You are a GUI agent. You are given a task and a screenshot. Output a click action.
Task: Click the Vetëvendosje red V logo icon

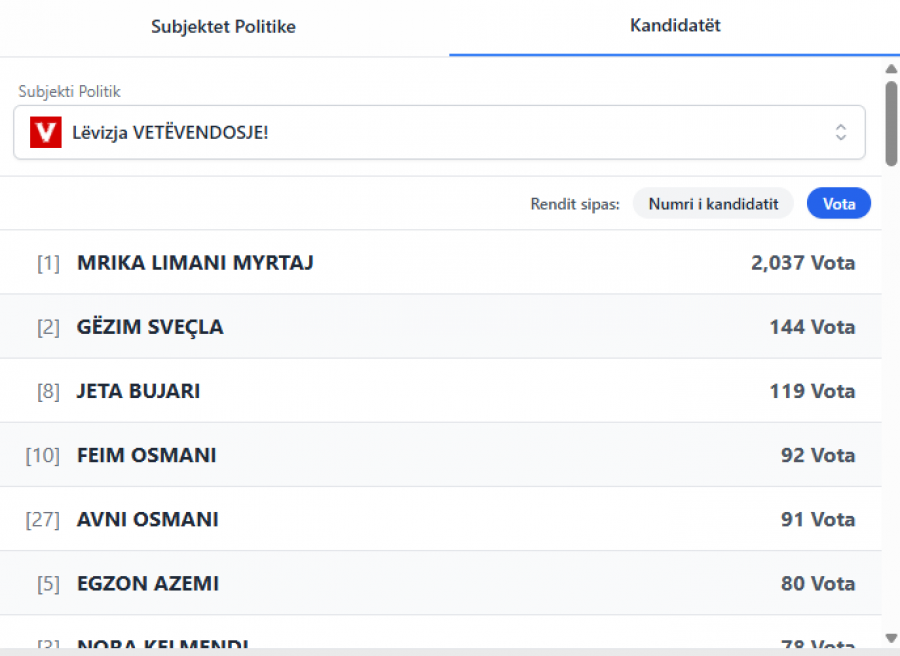click(46, 132)
